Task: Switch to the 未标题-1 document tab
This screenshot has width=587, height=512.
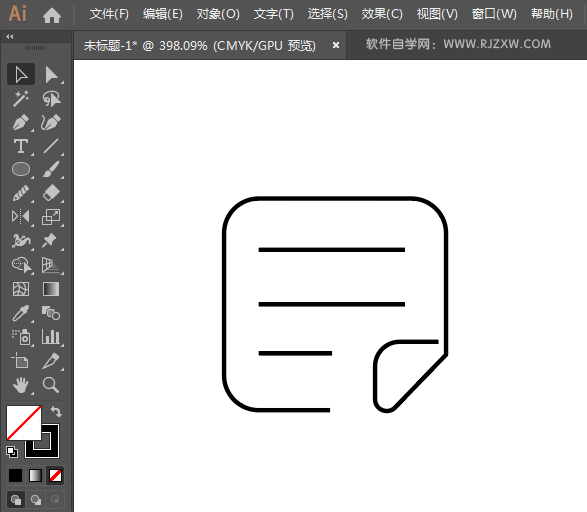Action: (x=200, y=46)
